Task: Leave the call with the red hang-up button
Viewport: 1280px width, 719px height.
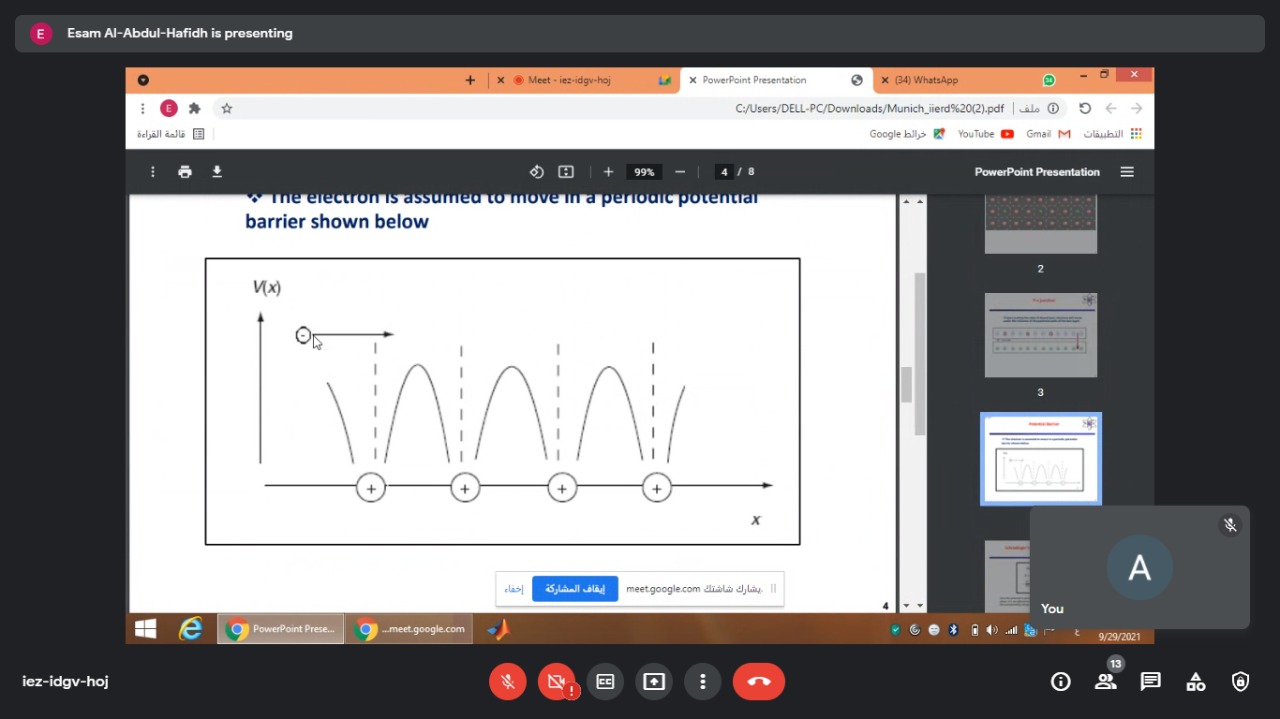Action: coord(759,682)
